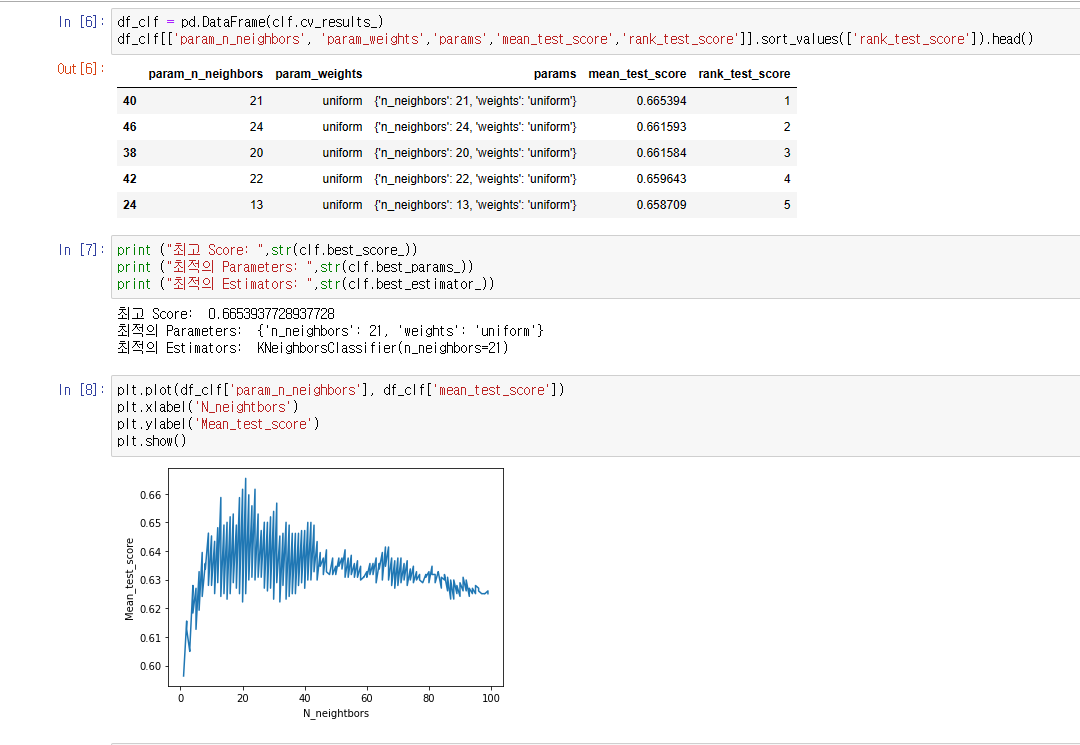Click inside the In [8] plt.plot code cell
The width and height of the screenshot is (1080, 745).
click(595, 416)
